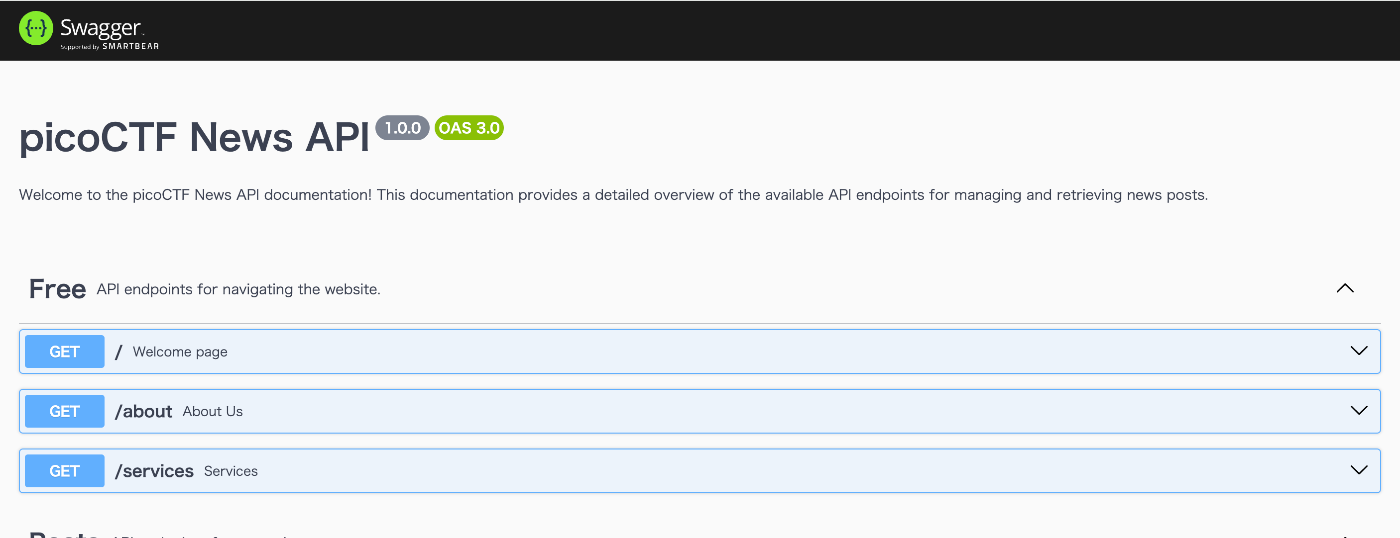Collapse the Free section chevron
1400x538 pixels.
click(1345, 288)
